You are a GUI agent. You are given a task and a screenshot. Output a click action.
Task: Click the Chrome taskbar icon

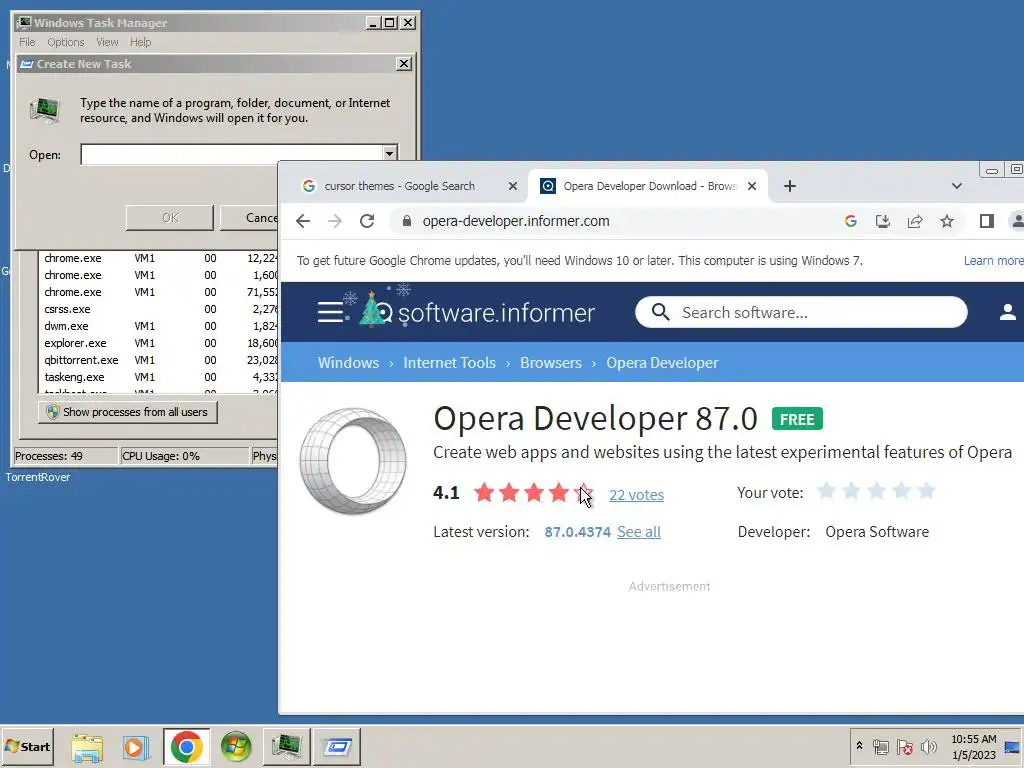coord(187,746)
